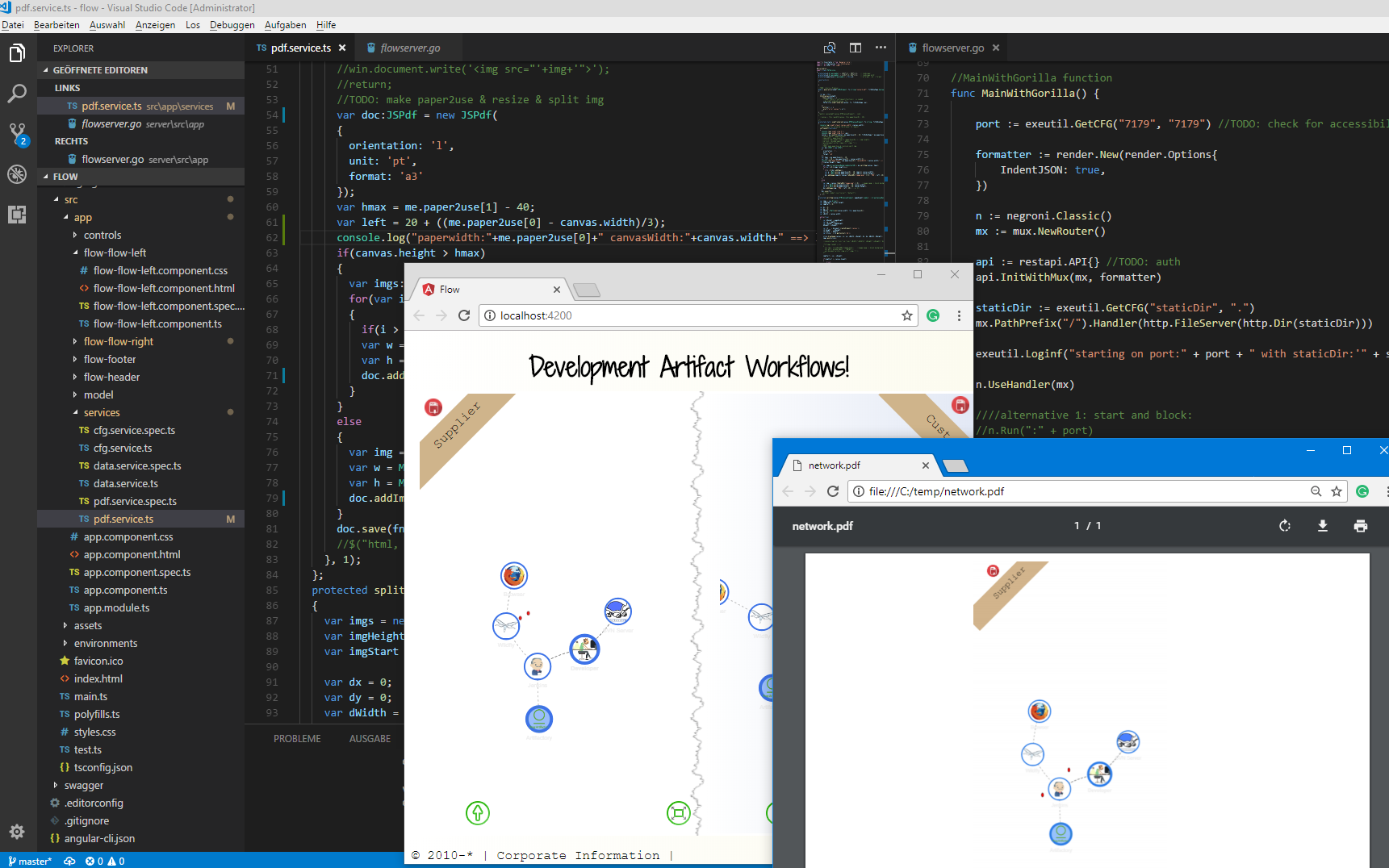Expand the flow-footer folder
Image resolution: width=1389 pixels, height=868 pixels.
[x=76, y=359]
